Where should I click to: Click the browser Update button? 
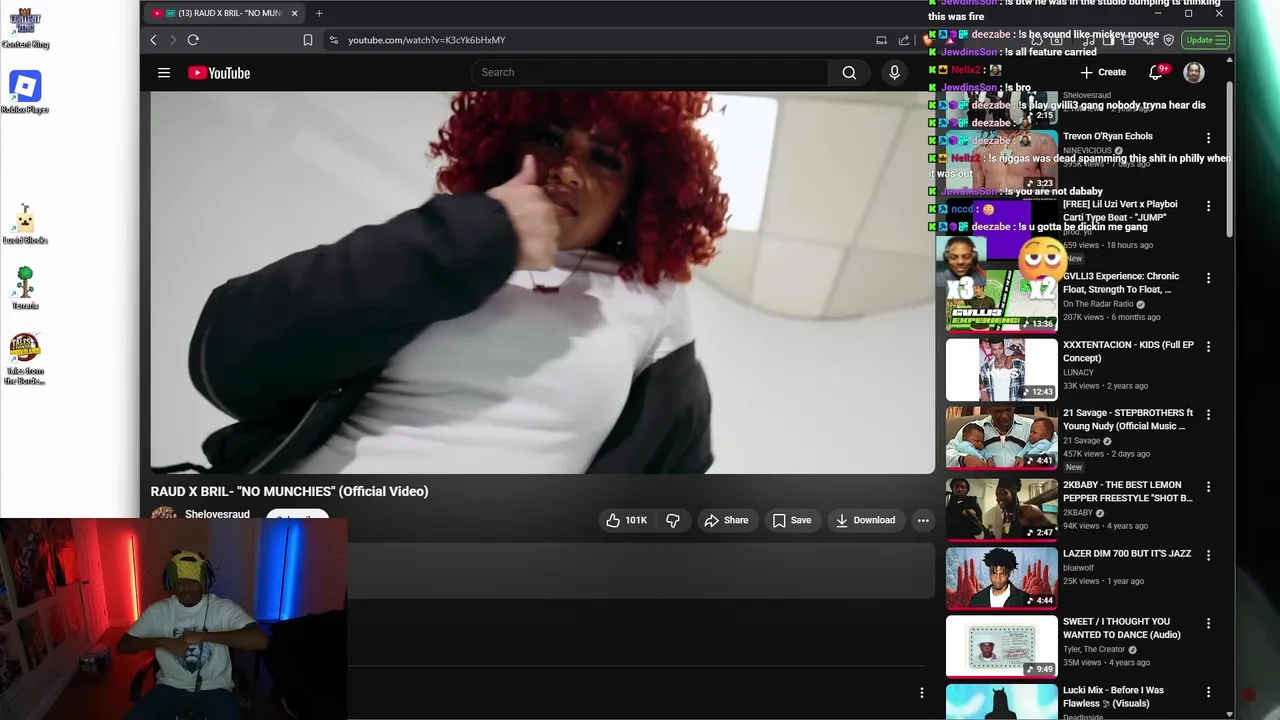click(x=1205, y=40)
